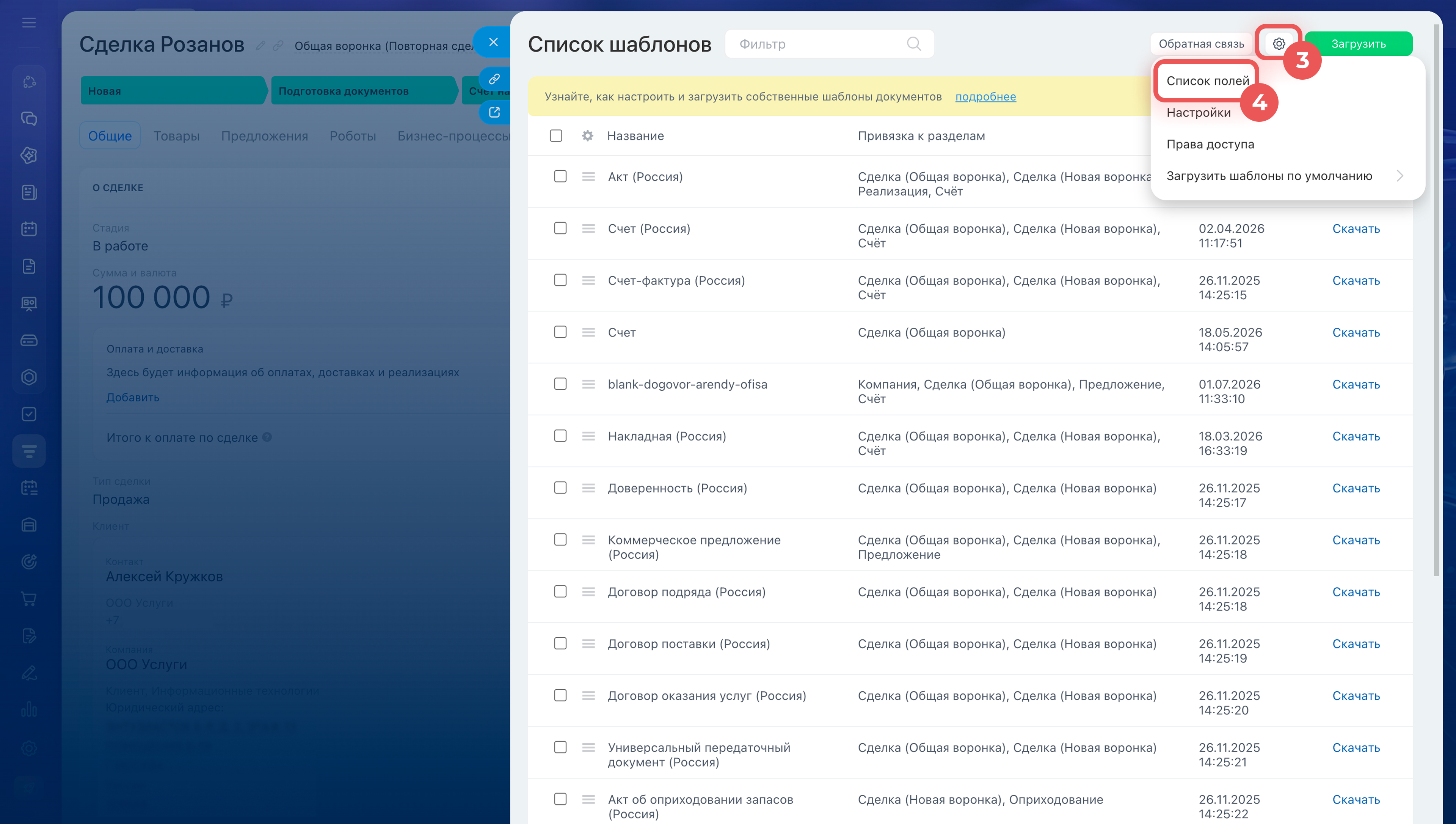Download the blank-dogovor-arendy-ofisa template
Viewport: 1456px width, 824px height.
click(x=1356, y=384)
